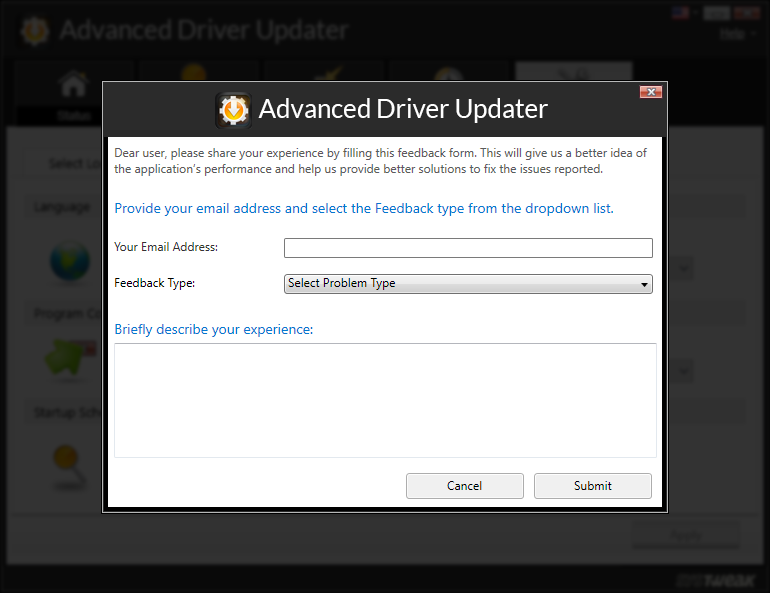Click the blurred yellow pin startup icon in background
The height and width of the screenshot is (593, 770).
click(x=69, y=467)
